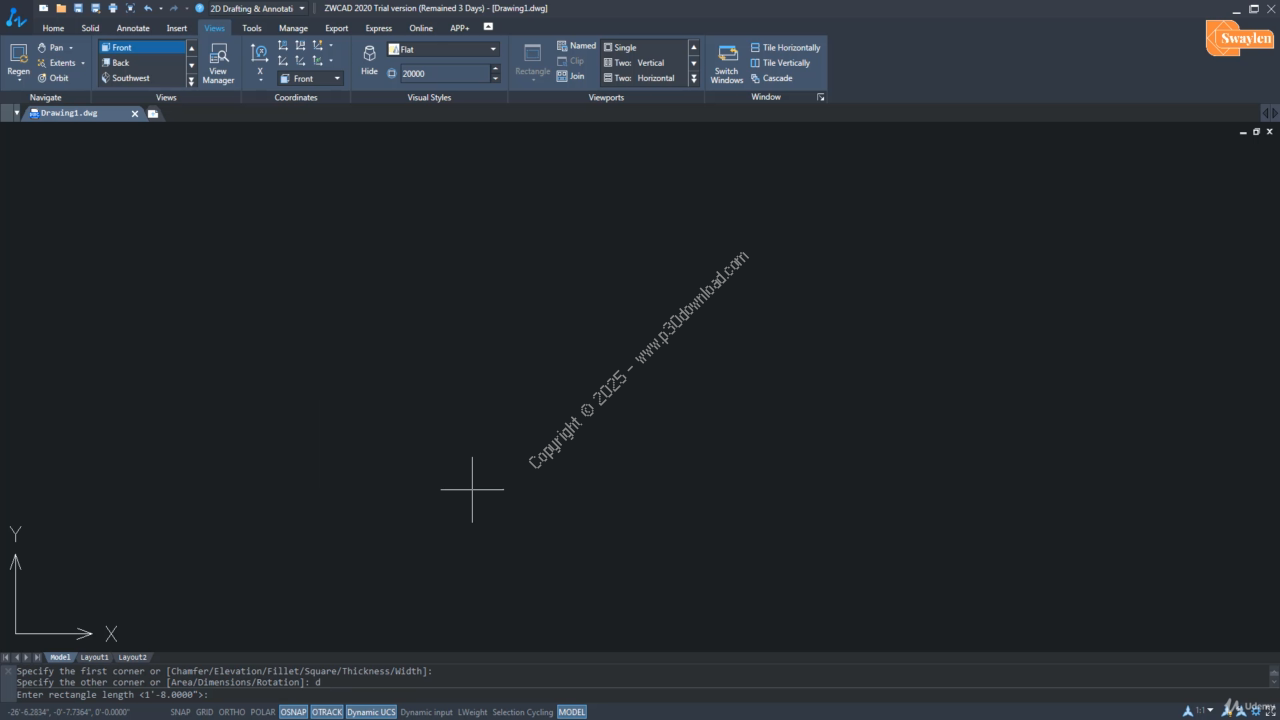Expand the viewports configuration gallery
This screenshot has width=1280, height=720.
point(694,79)
